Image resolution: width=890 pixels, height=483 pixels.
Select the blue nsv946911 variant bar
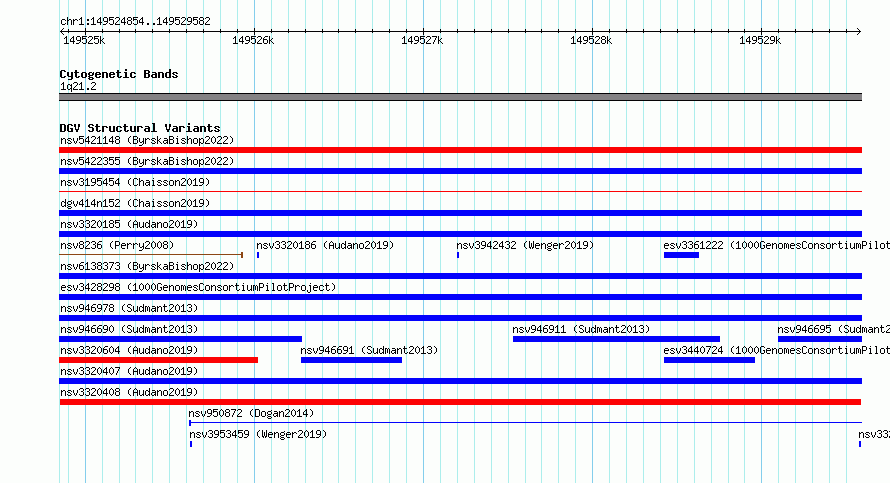click(616, 339)
